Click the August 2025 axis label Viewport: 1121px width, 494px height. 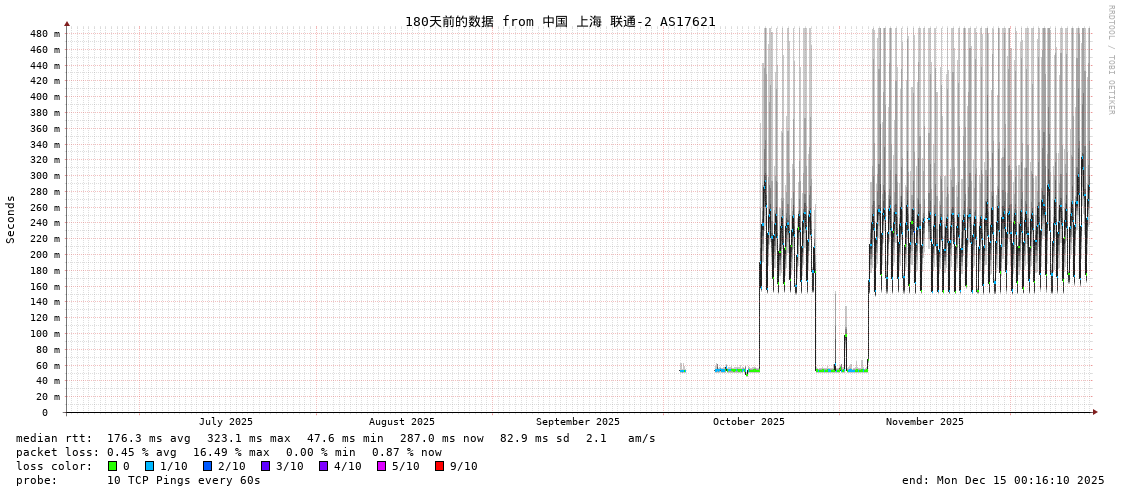click(x=402, y=422)
